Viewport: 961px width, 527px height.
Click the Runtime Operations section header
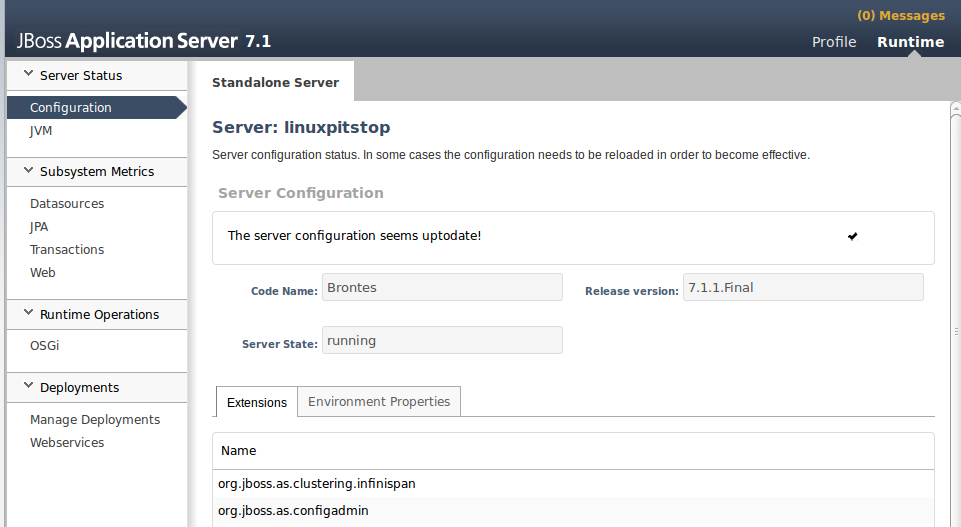[97, 314]
